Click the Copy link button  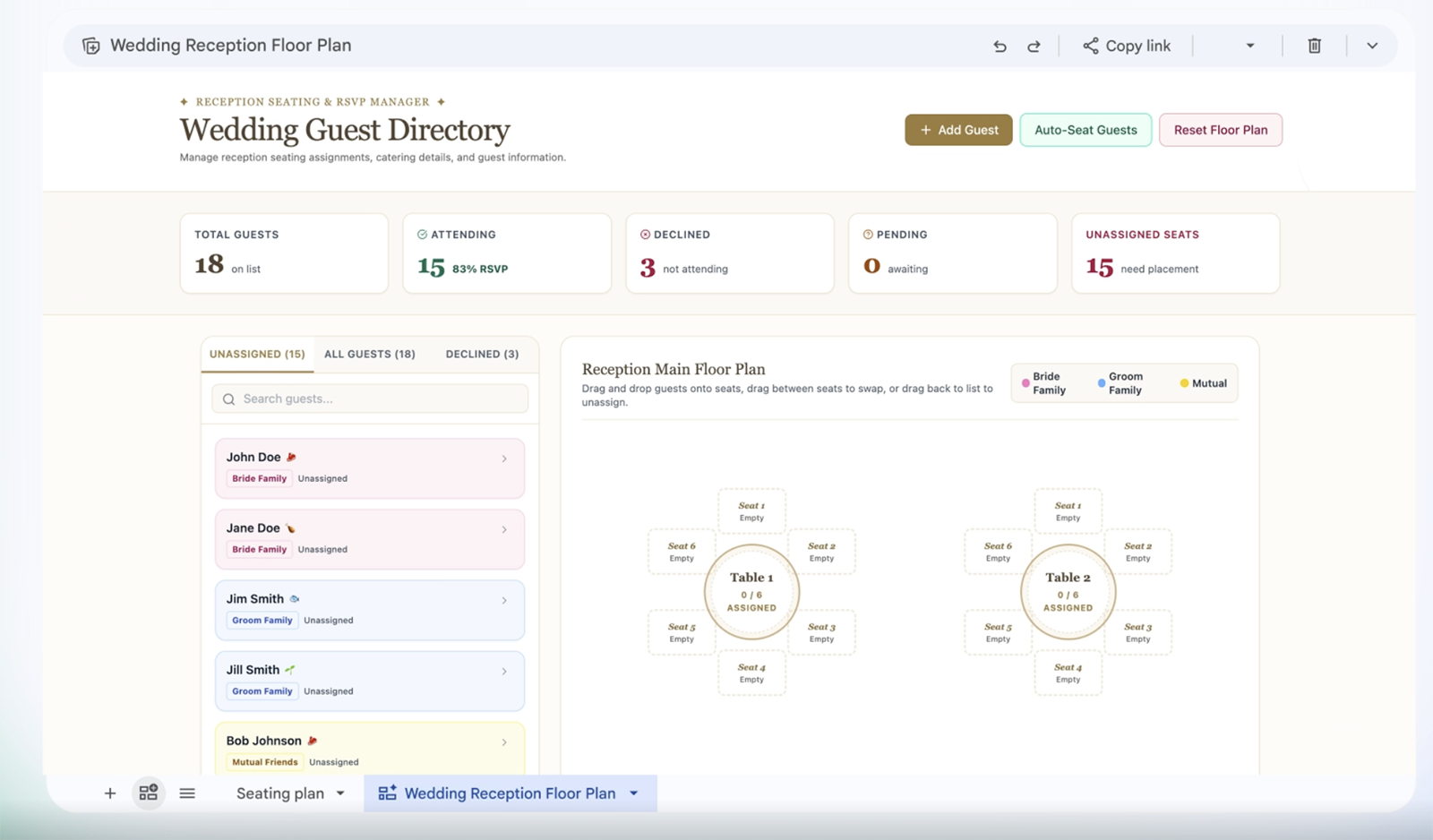(x=1127, y=46)
